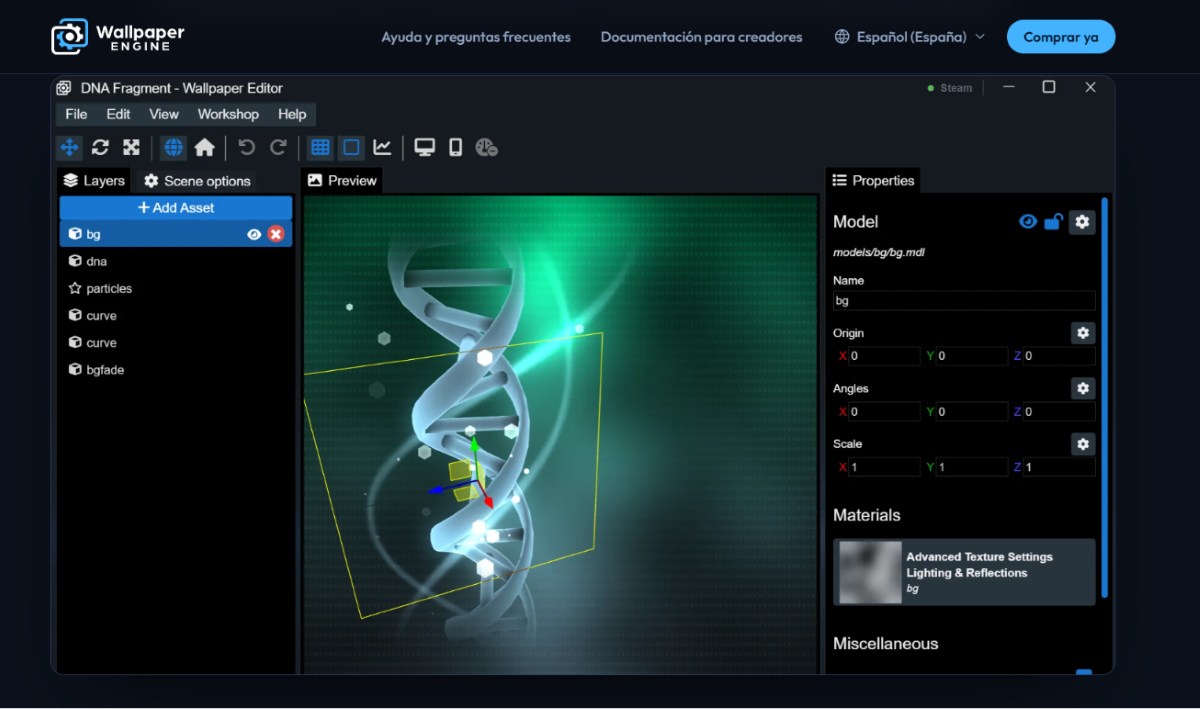The image size is (1200, 709).
Task: Click the undo arrow icon
Action: point(247,148)
